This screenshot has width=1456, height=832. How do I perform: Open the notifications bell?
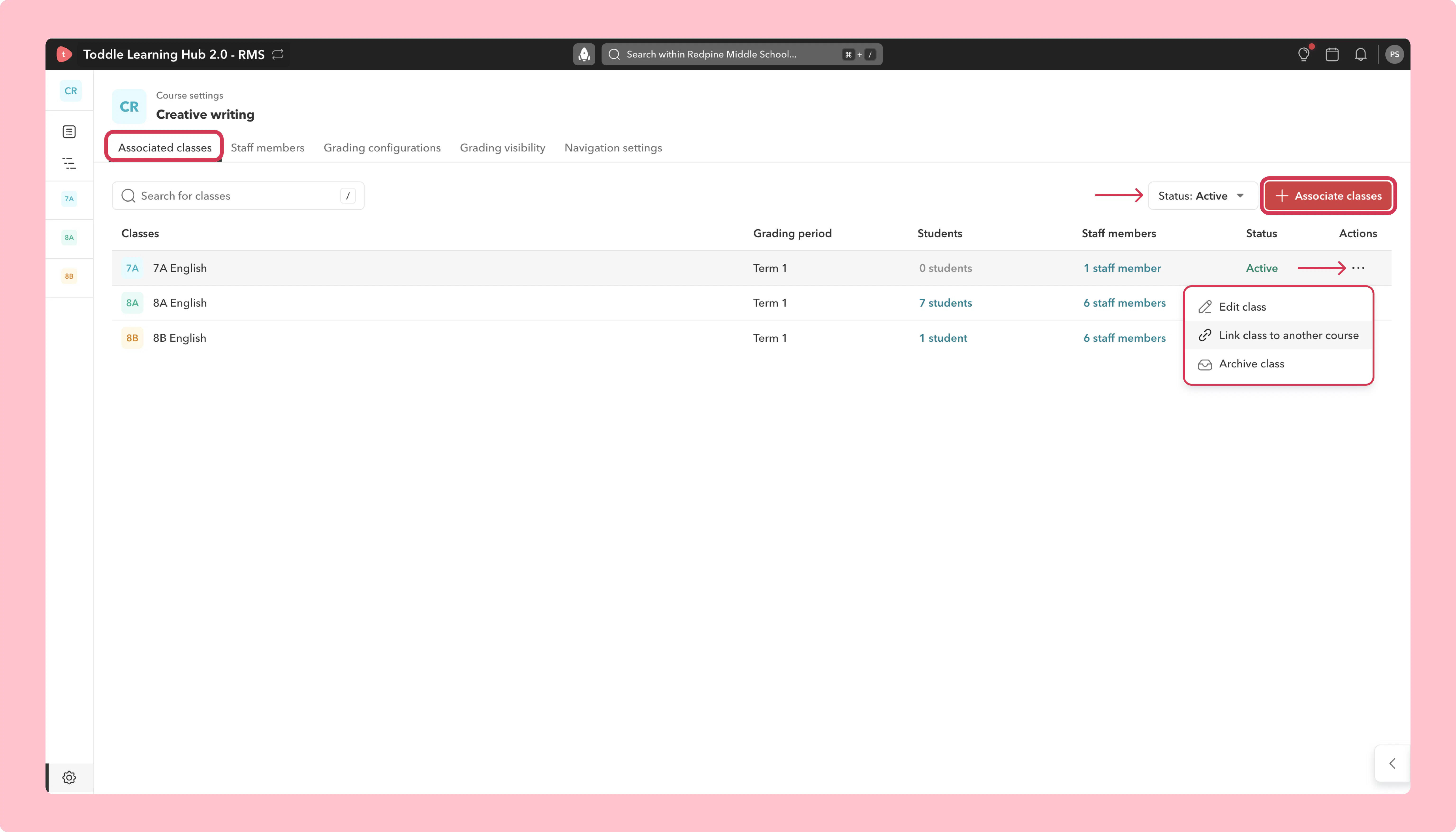coord(1360,54)
